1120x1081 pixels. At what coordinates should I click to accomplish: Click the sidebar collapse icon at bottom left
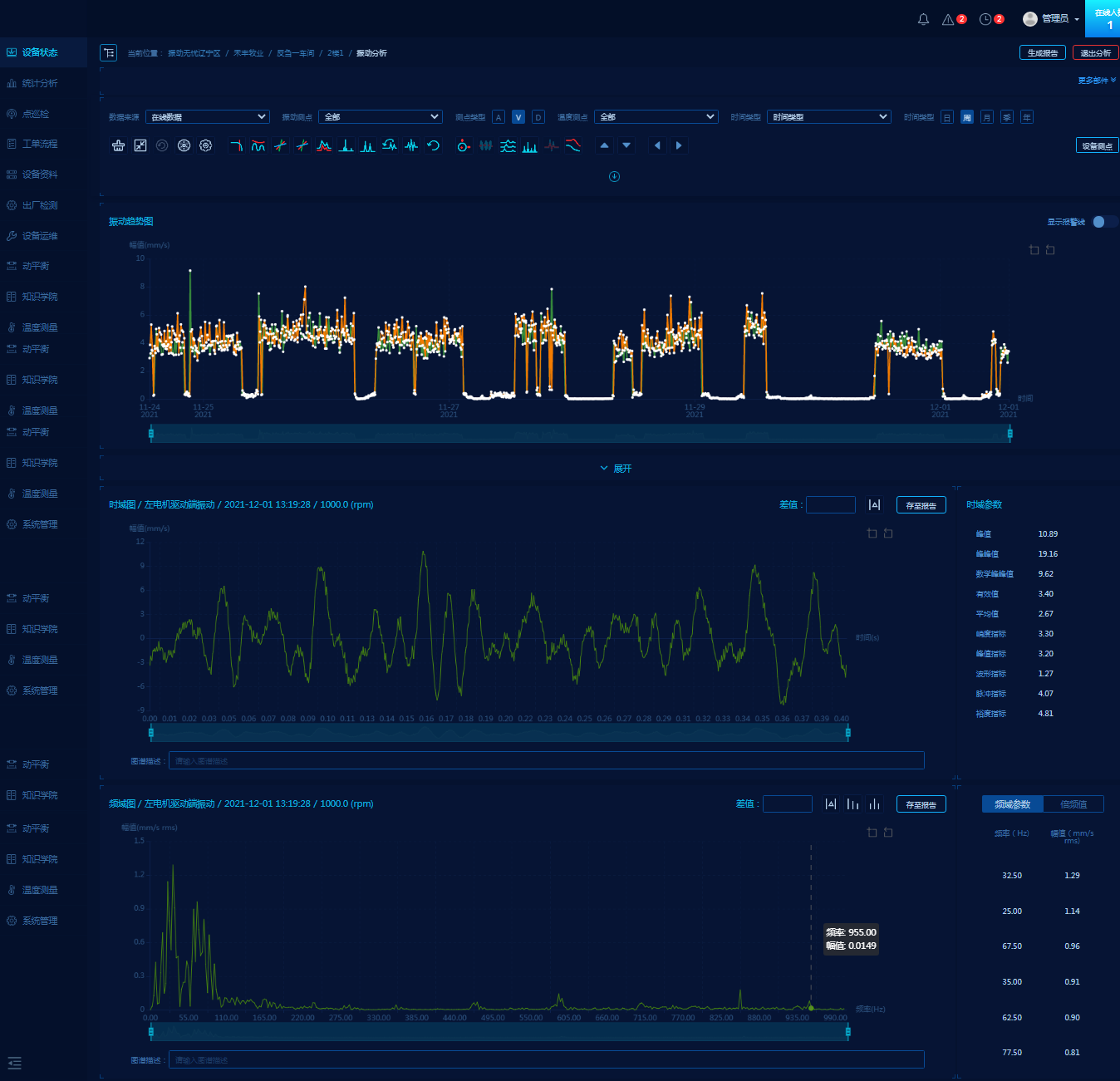pyautogui.click(x=14, y=1063)
